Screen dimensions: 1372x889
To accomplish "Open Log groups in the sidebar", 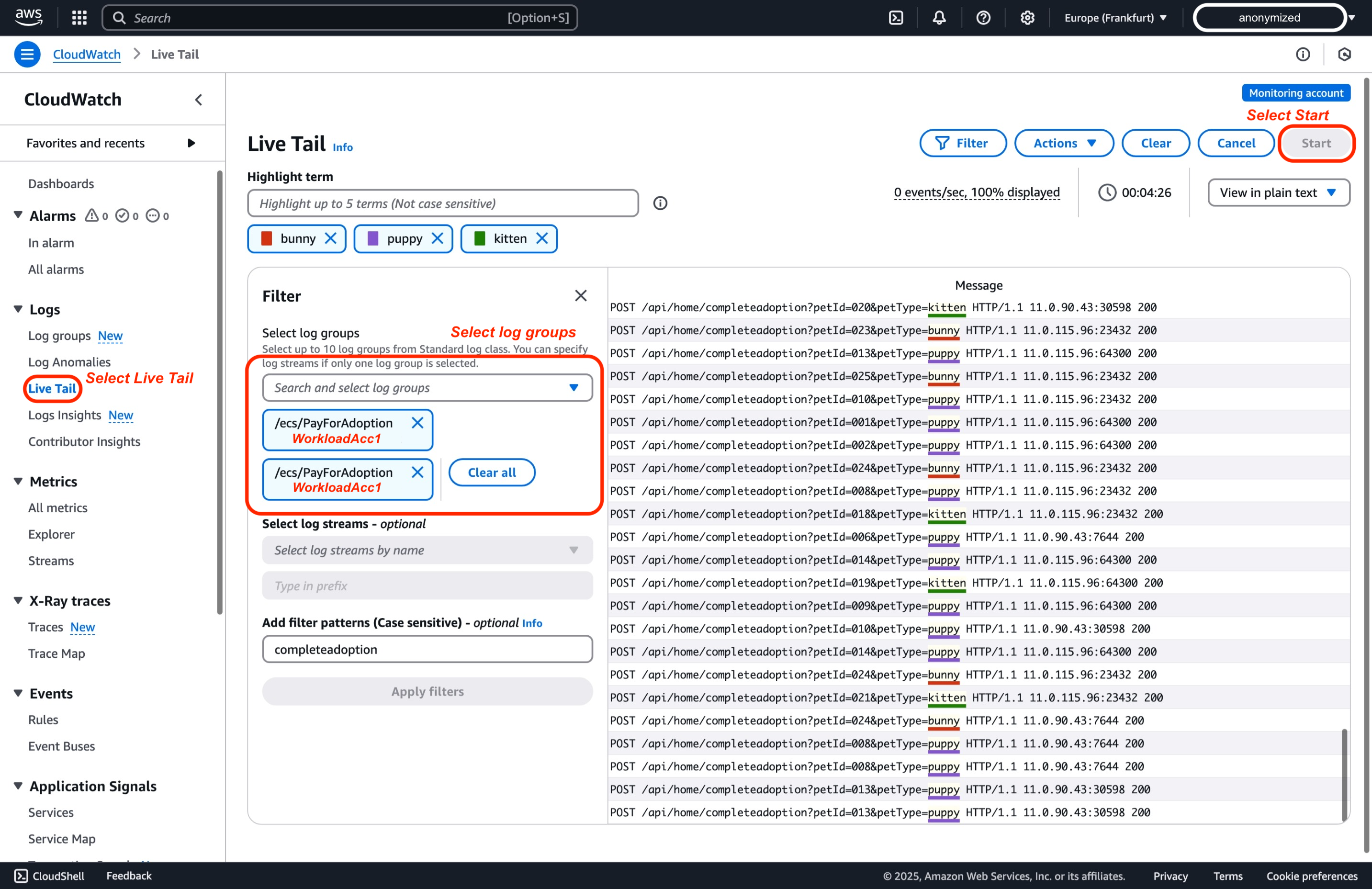I will pyautogui.click(x=59, y=336).
